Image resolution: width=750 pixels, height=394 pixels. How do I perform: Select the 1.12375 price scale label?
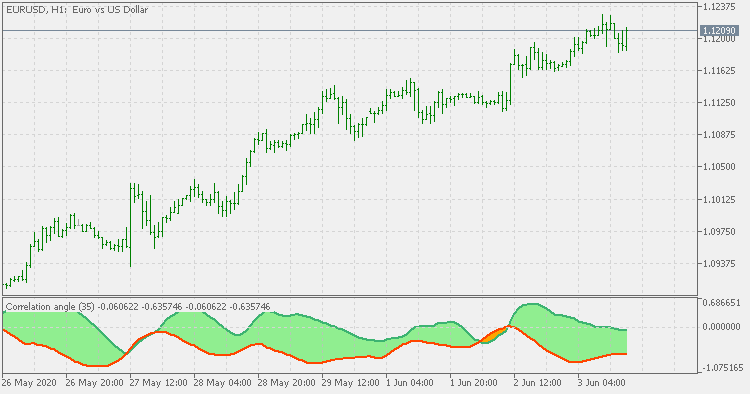tap(719, 7)
